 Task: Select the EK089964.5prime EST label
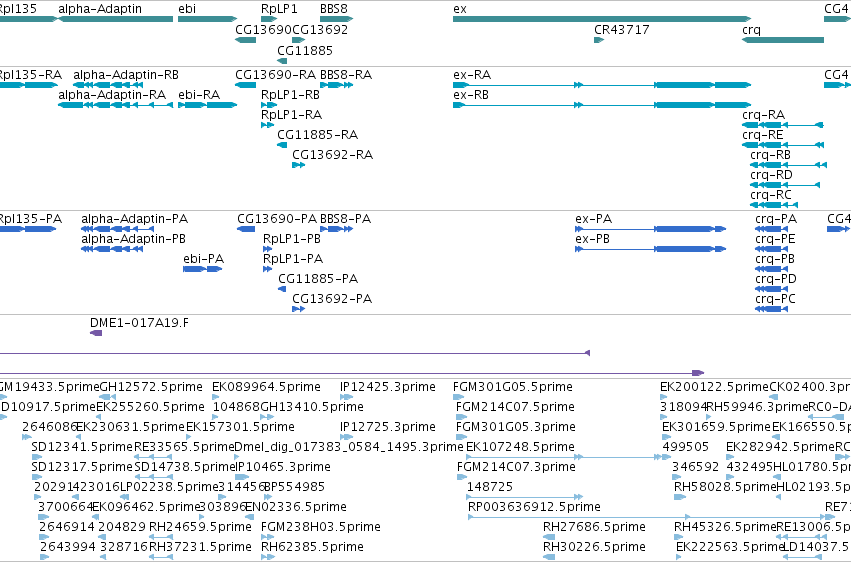click(266, 387)
